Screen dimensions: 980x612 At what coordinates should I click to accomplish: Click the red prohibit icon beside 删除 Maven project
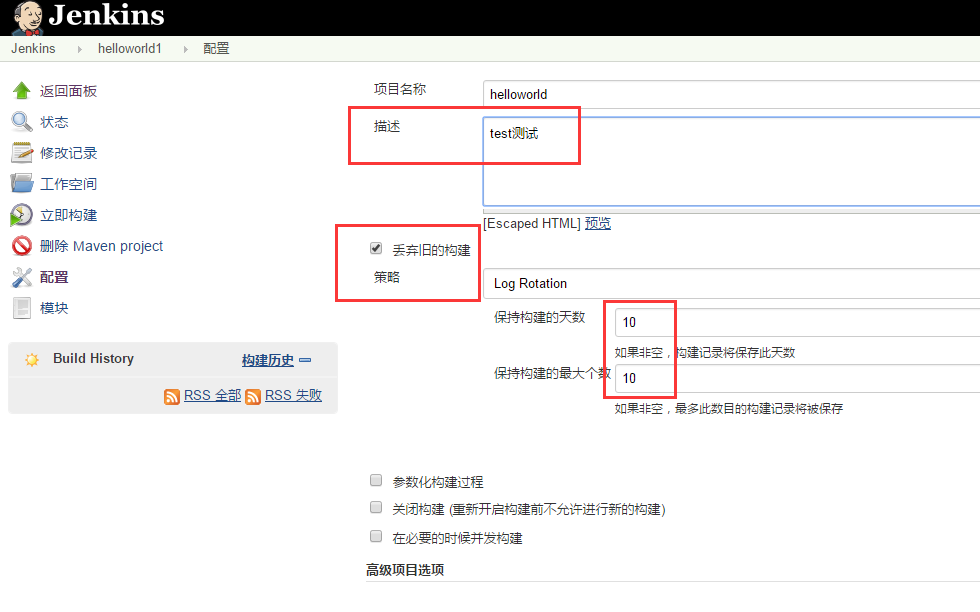pyautogui.click(x=21, y=246)
